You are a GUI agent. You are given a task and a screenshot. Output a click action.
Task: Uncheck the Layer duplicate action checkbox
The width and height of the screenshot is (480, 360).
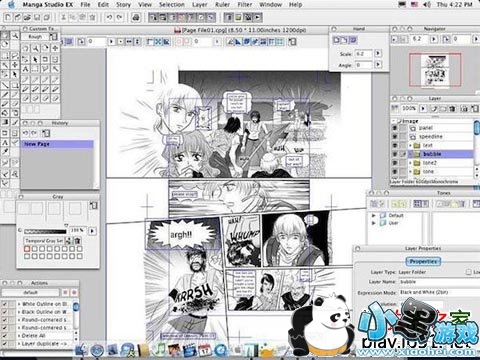[5, 344]
